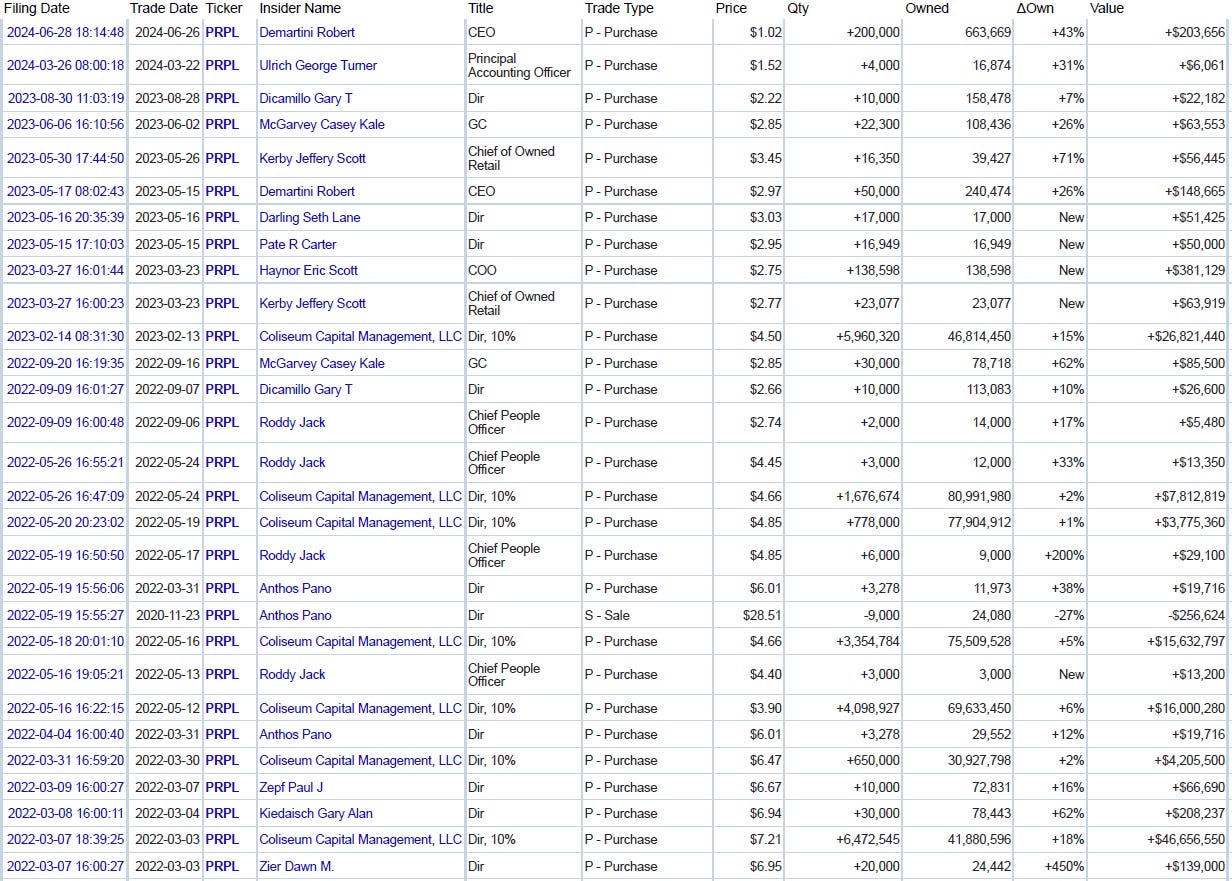Click insider Kiedaisch Gary Alan
This screenshot has height=881, width=1232.
(316, 813)
